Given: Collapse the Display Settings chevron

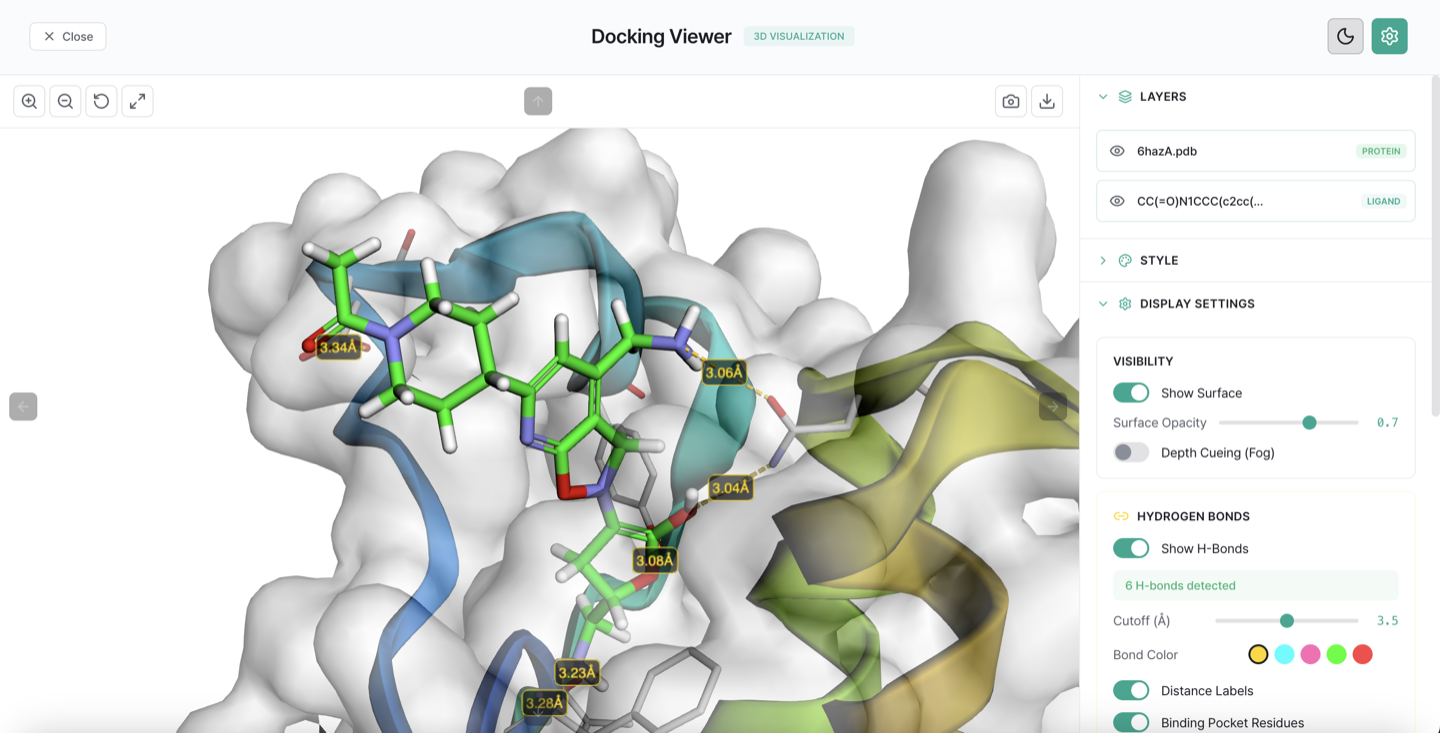Looking at the screenshot, I should (x=1103, y=304).
